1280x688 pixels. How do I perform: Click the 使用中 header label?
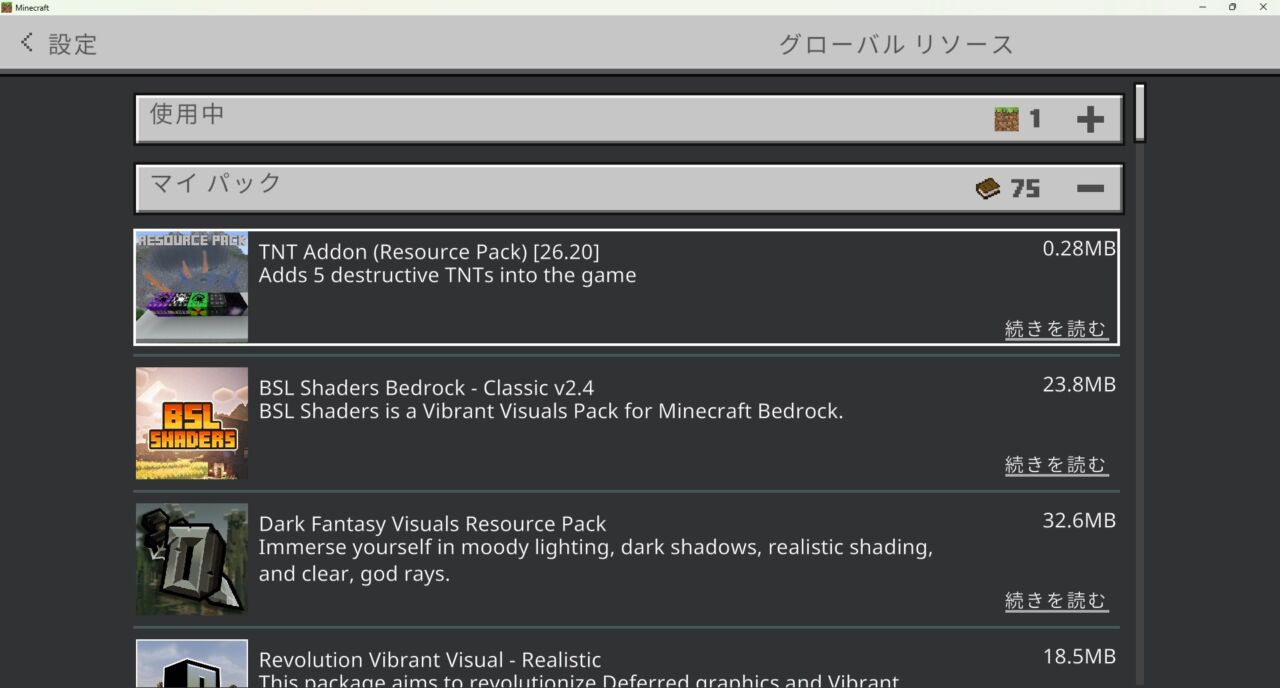(x=187, y=114)
